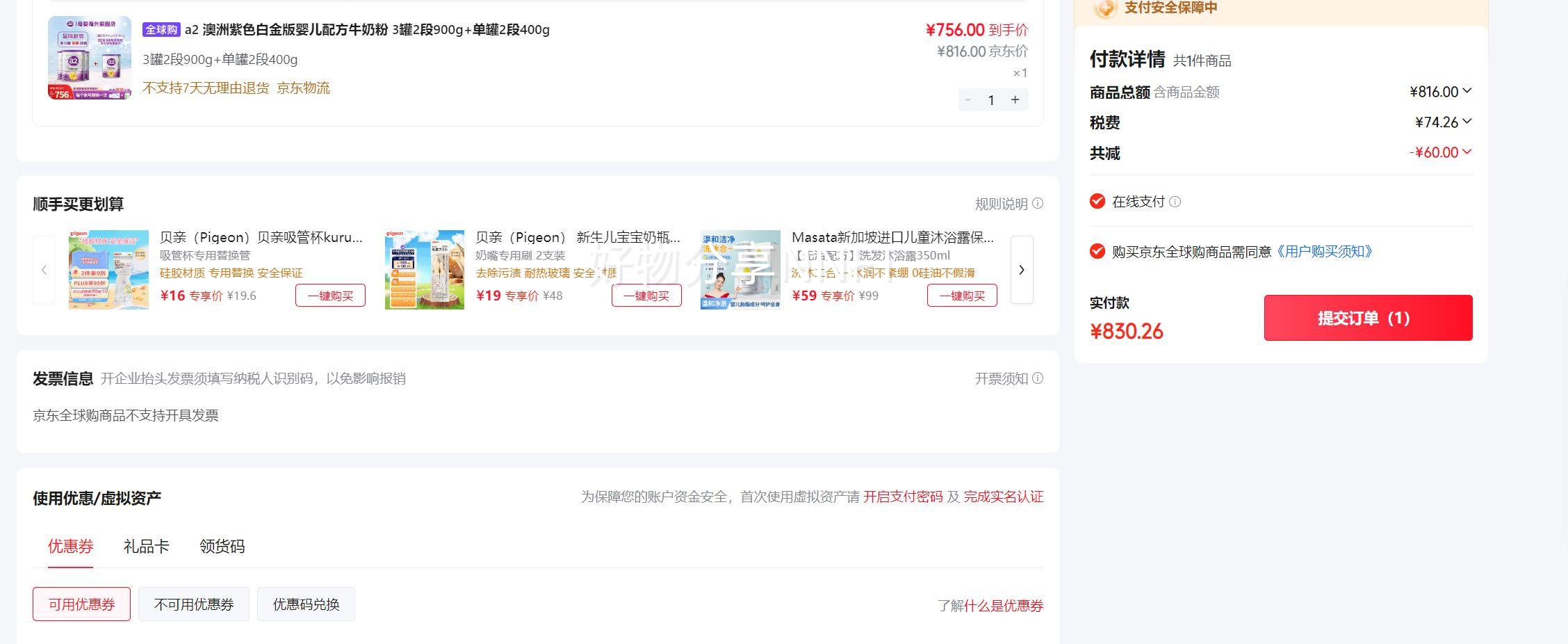
Task: Decrease quantity with the minus button
Action: 968,100
